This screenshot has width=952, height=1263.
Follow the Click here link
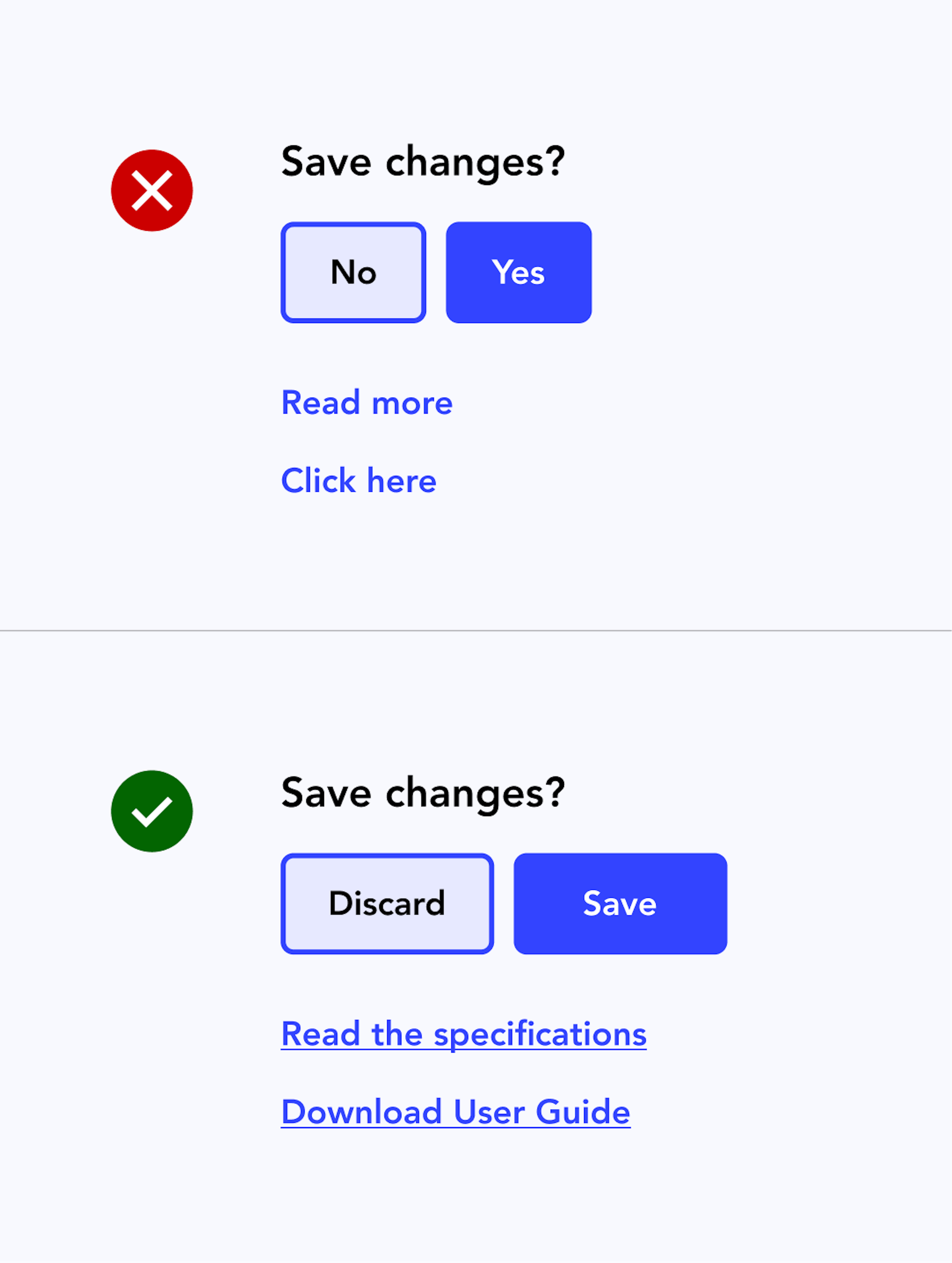359,481
